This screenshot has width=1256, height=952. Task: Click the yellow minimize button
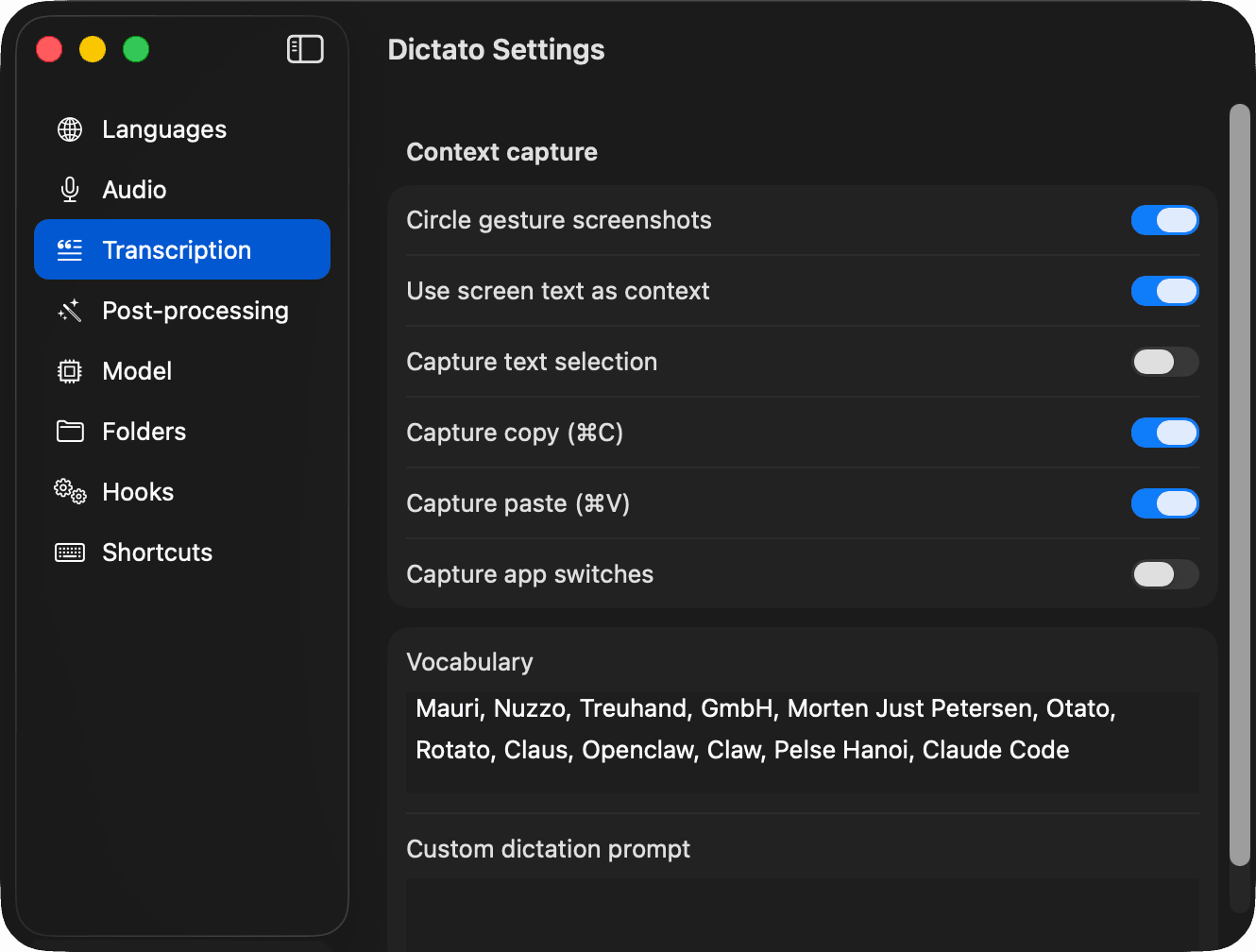92,49
